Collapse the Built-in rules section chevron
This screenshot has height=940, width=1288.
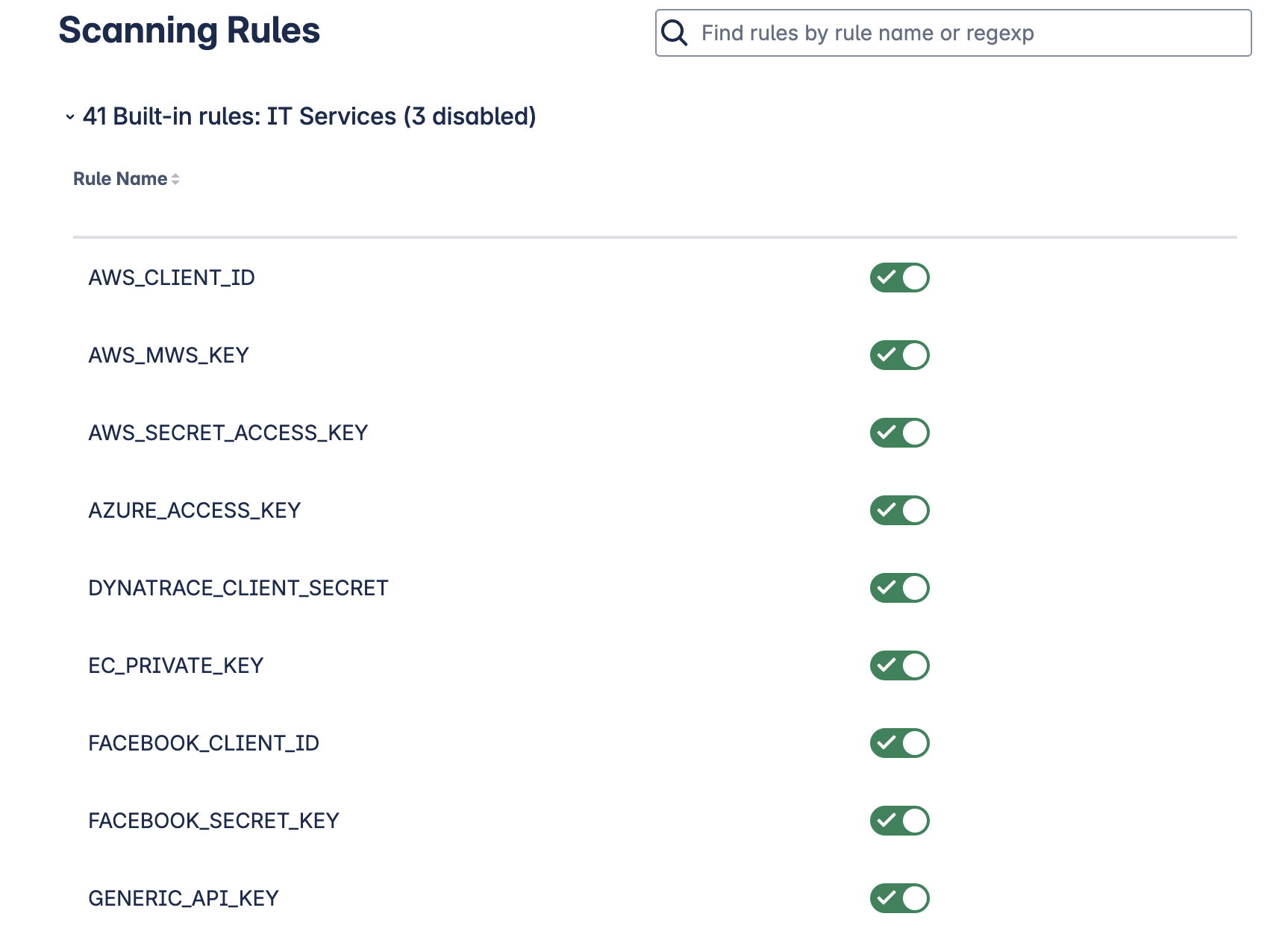pos(70,117)
